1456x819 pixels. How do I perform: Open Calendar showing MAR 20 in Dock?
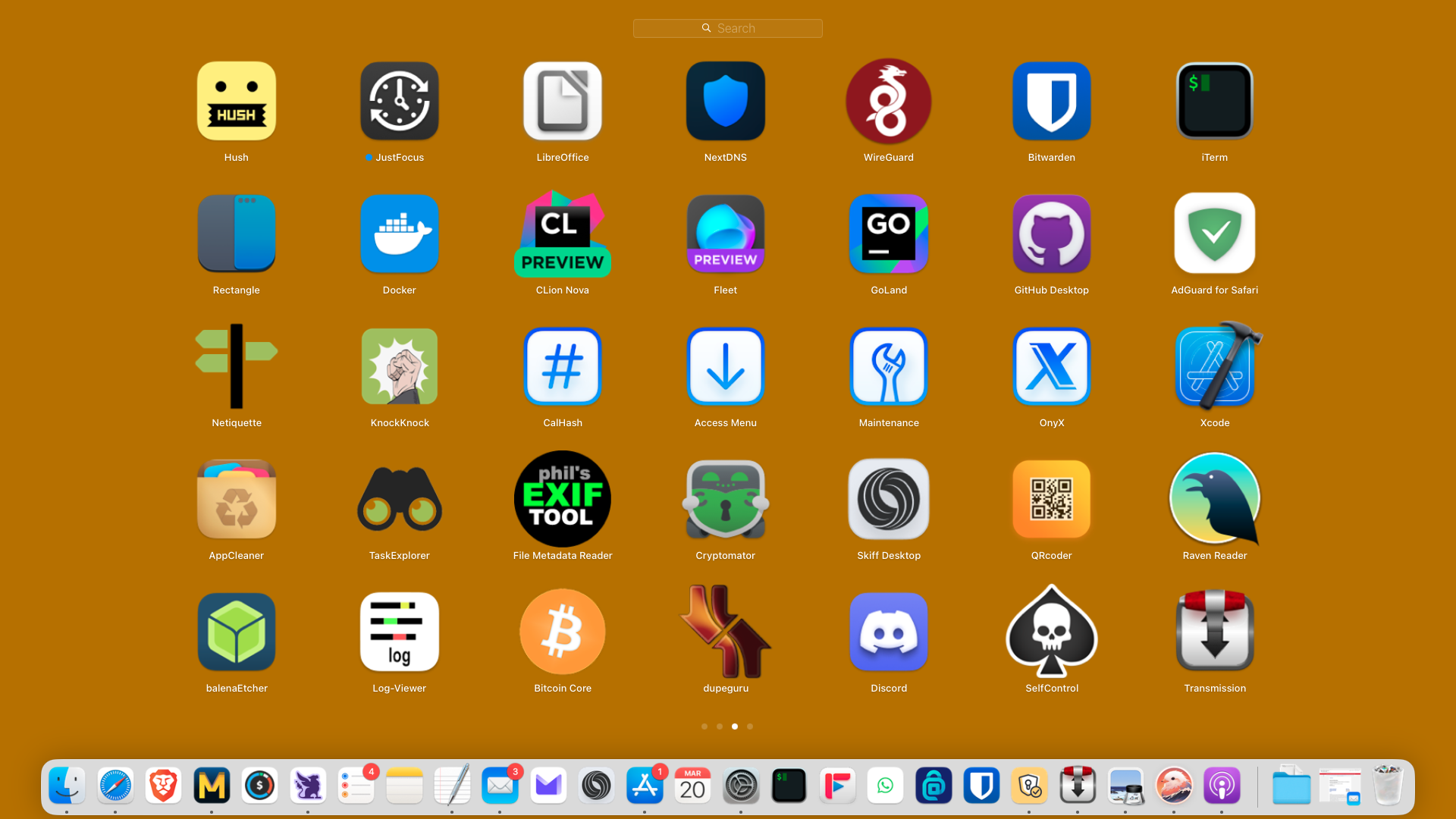click(x=692, y=786)
